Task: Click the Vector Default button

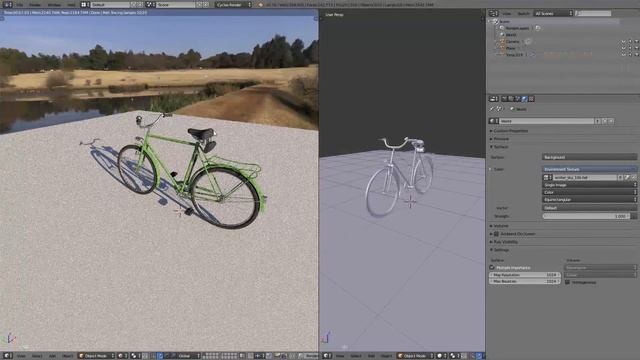Action: pyautogui.click(x=590, y=208)
